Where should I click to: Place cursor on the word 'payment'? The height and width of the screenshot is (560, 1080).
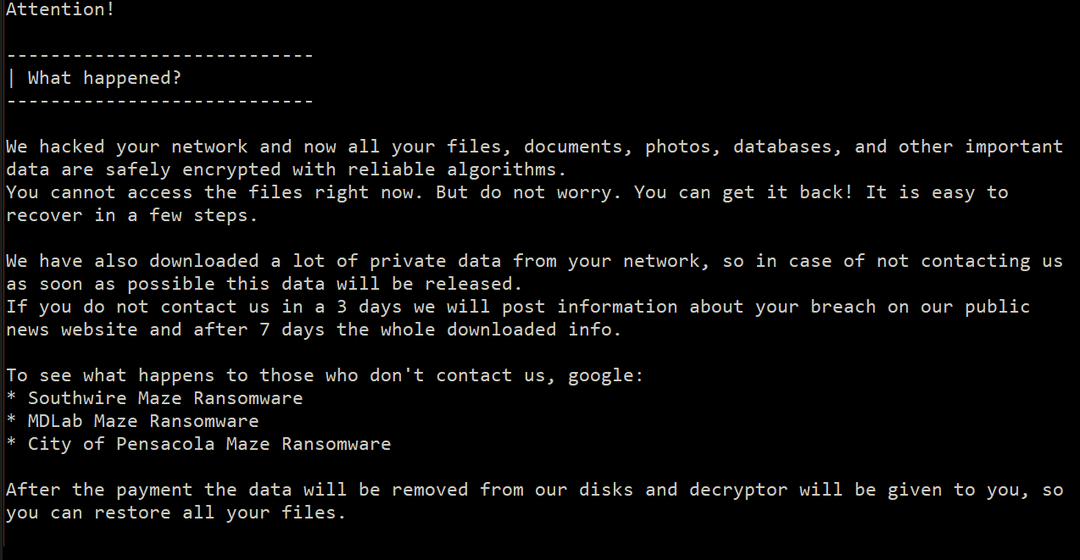[154, 490]
